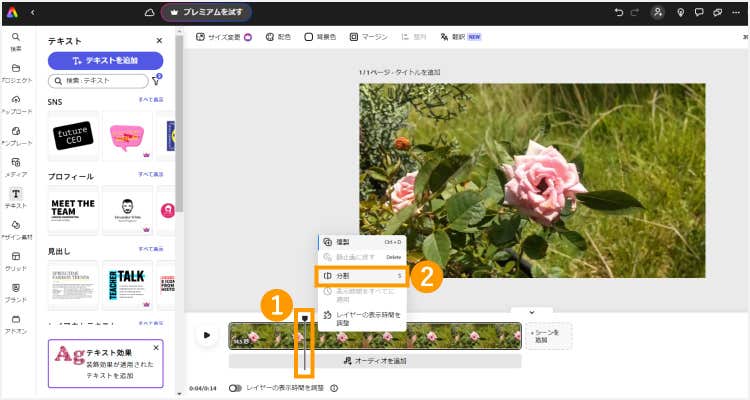Close the テキスト panel
Image resolution: width=750 pixels, height=400 pixels.
159,41
